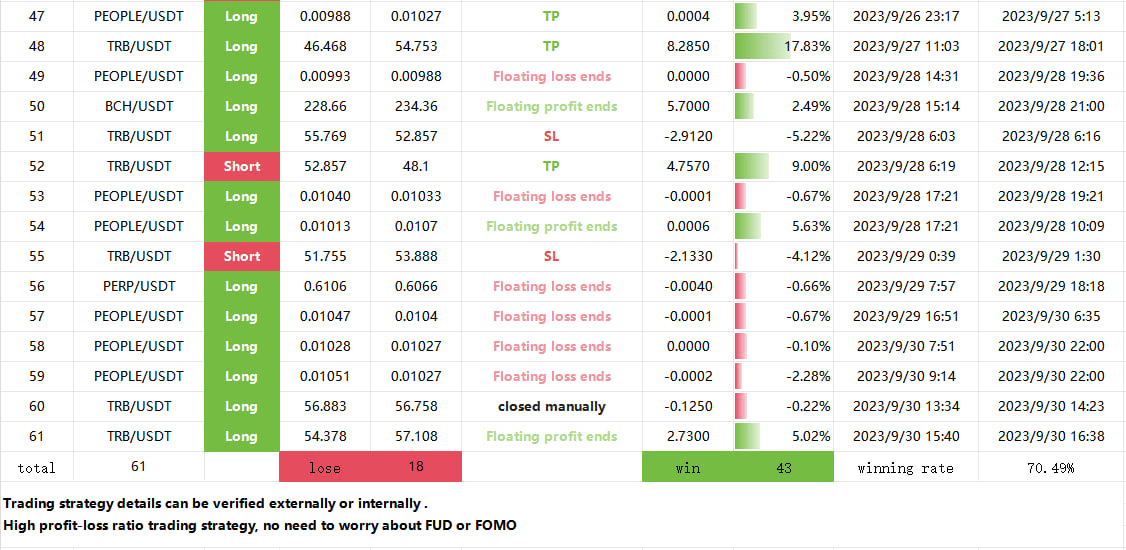Click the BCH/USDT pair cell
The width and height of the screenshot is (1126, 550).
click(x=139, y=106)
